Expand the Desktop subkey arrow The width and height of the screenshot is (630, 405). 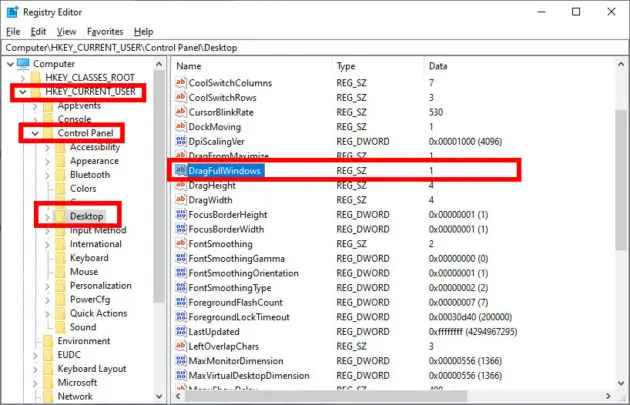point(47,217)
